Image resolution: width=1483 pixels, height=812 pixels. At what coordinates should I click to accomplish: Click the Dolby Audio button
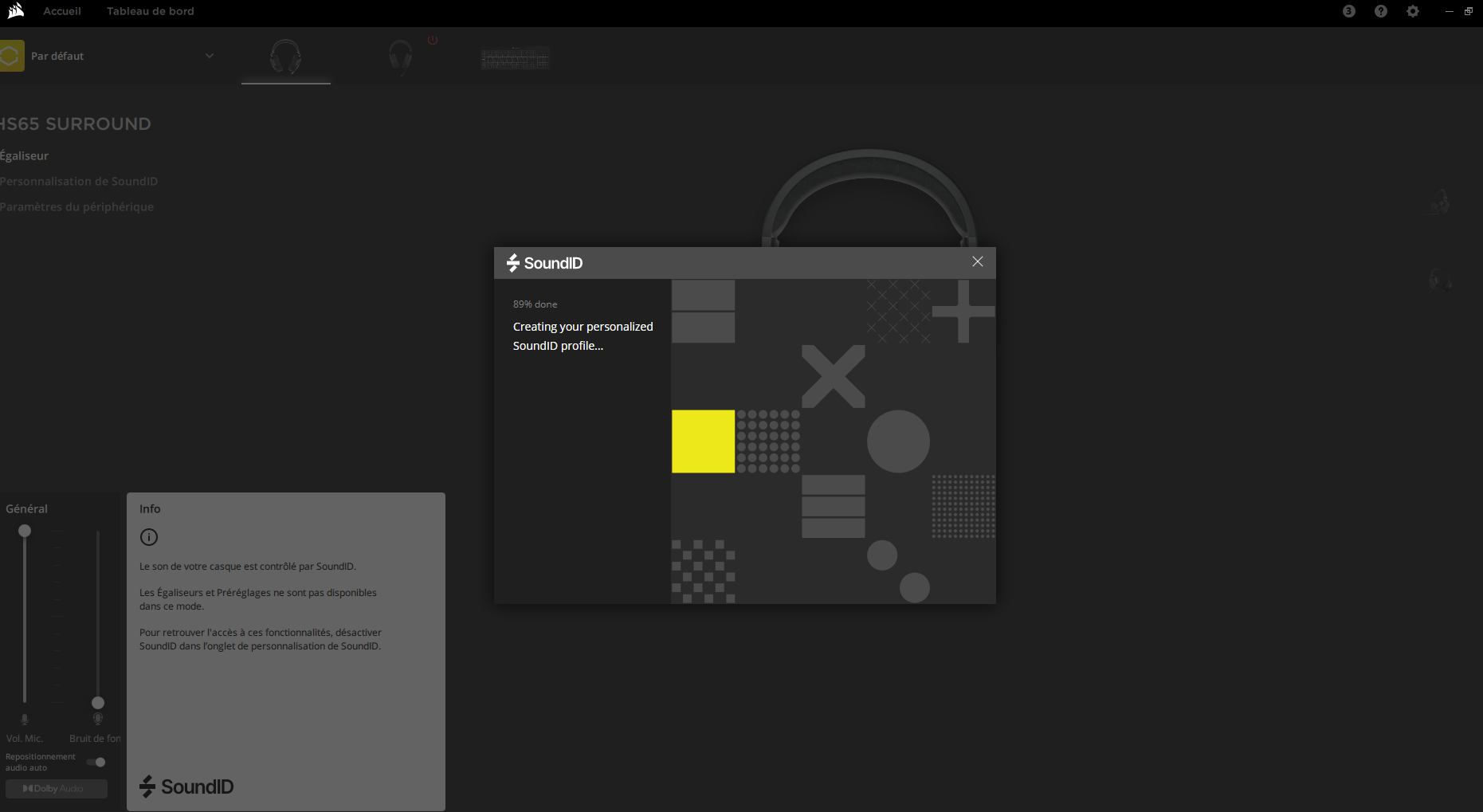[56, 789]
